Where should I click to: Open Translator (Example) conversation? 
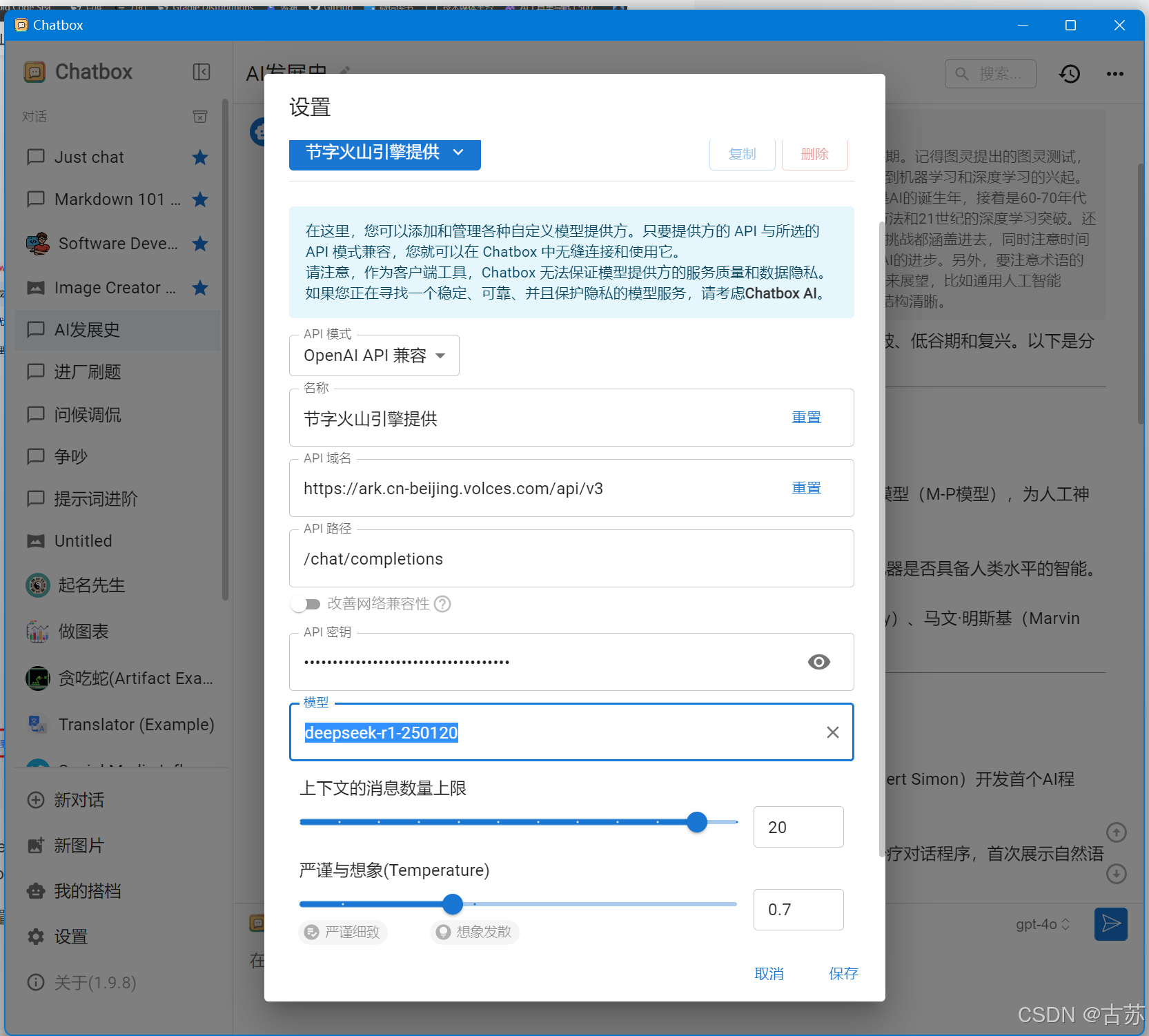pos(117,725)
